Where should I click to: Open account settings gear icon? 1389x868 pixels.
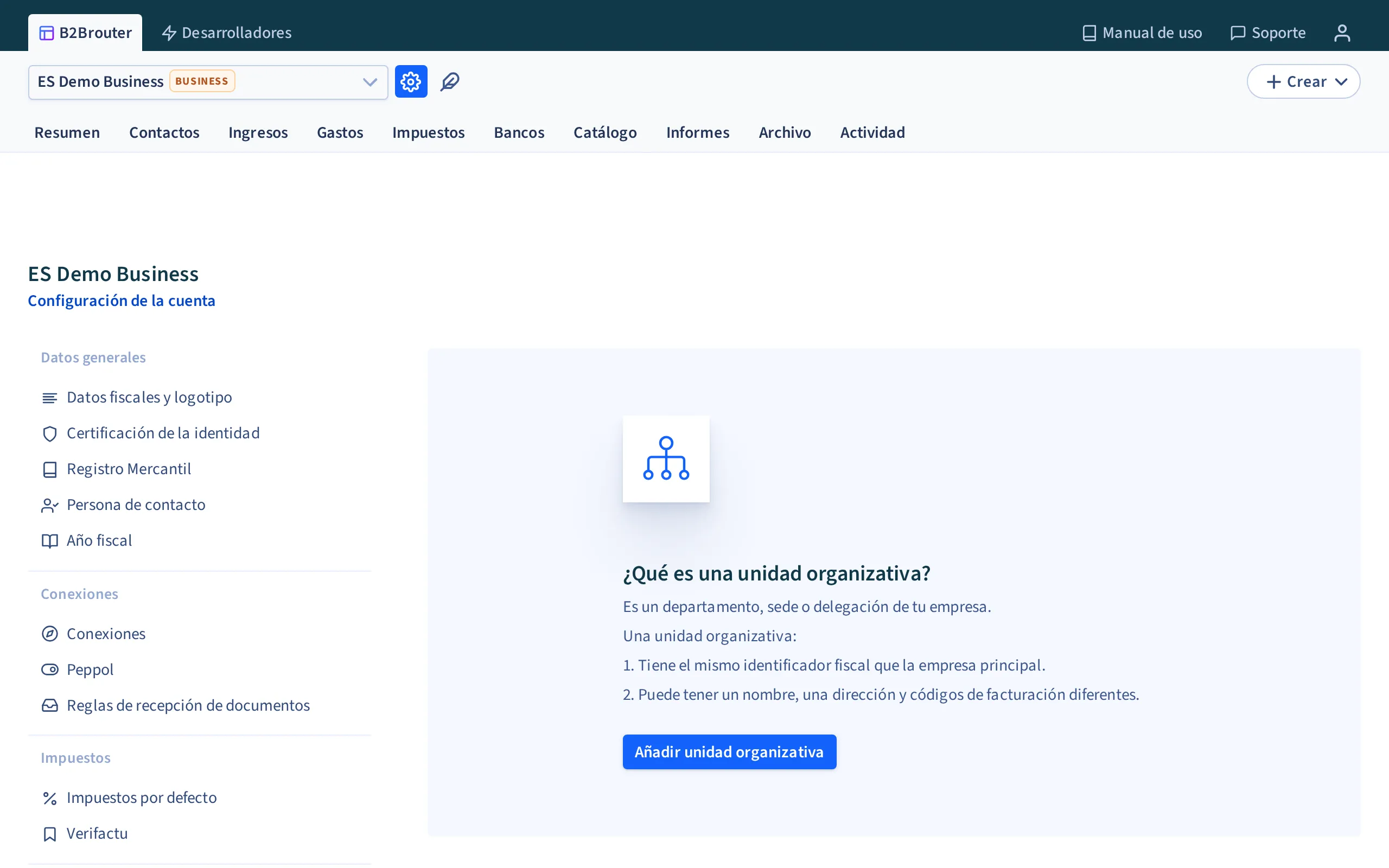pyautogui.click(x=411, y=81)
